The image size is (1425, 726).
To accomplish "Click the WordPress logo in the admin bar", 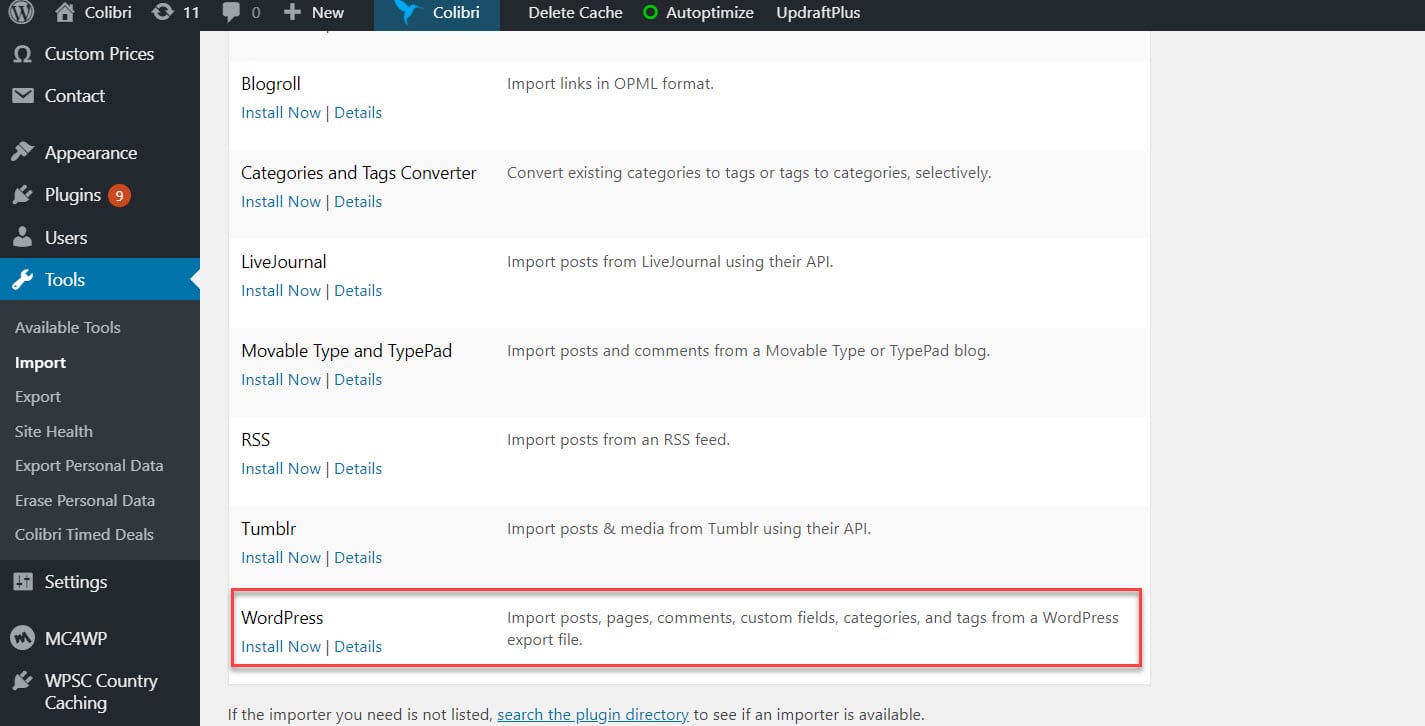I will (19, 13).
